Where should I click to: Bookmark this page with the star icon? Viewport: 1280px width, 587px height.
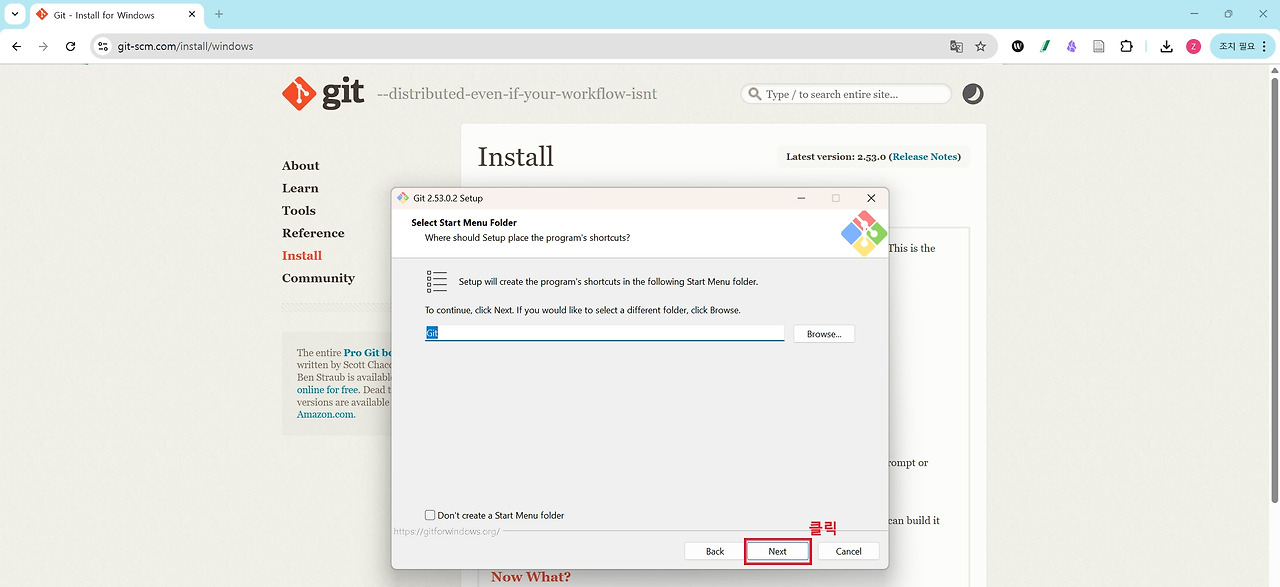pos(980,46)
